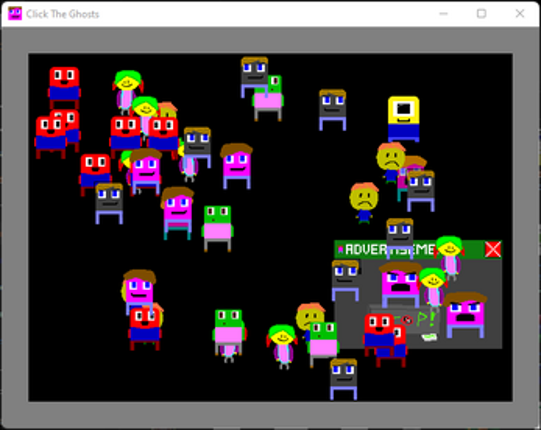Click the lone green-haired girl near the bottom center
The width and height of the screenshot is (541, 430).
click(x=282, y=347)
